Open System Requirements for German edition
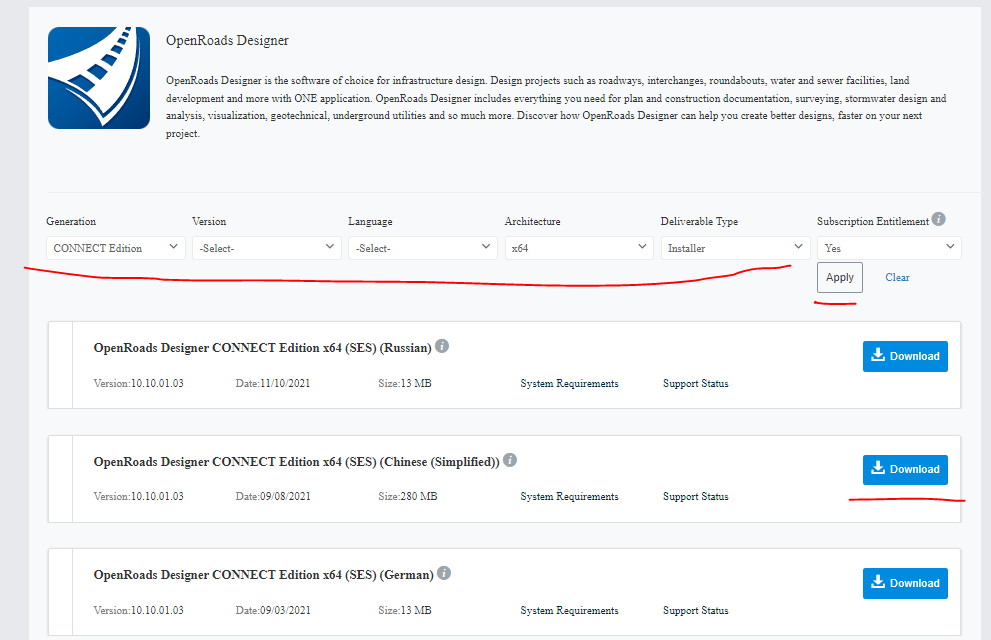Viewport: 991px width, 640px height. pos(569,610)
